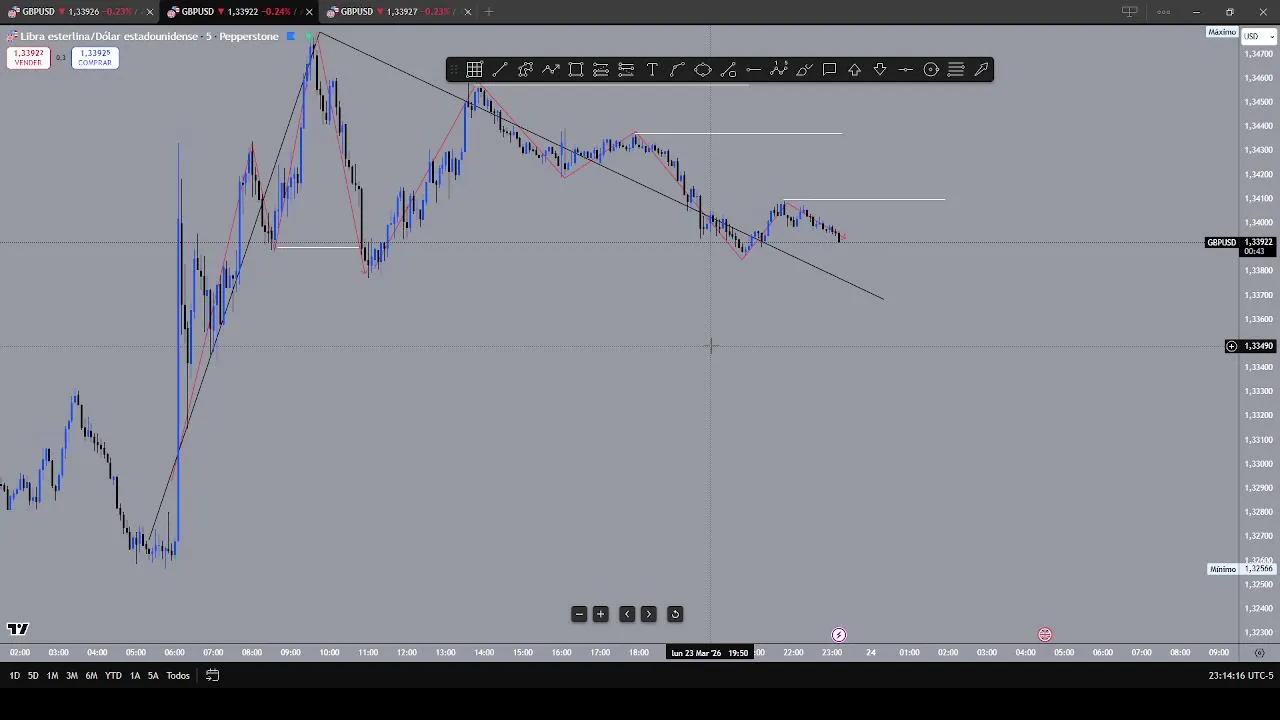Select 1A time range

tap(135, 676)
